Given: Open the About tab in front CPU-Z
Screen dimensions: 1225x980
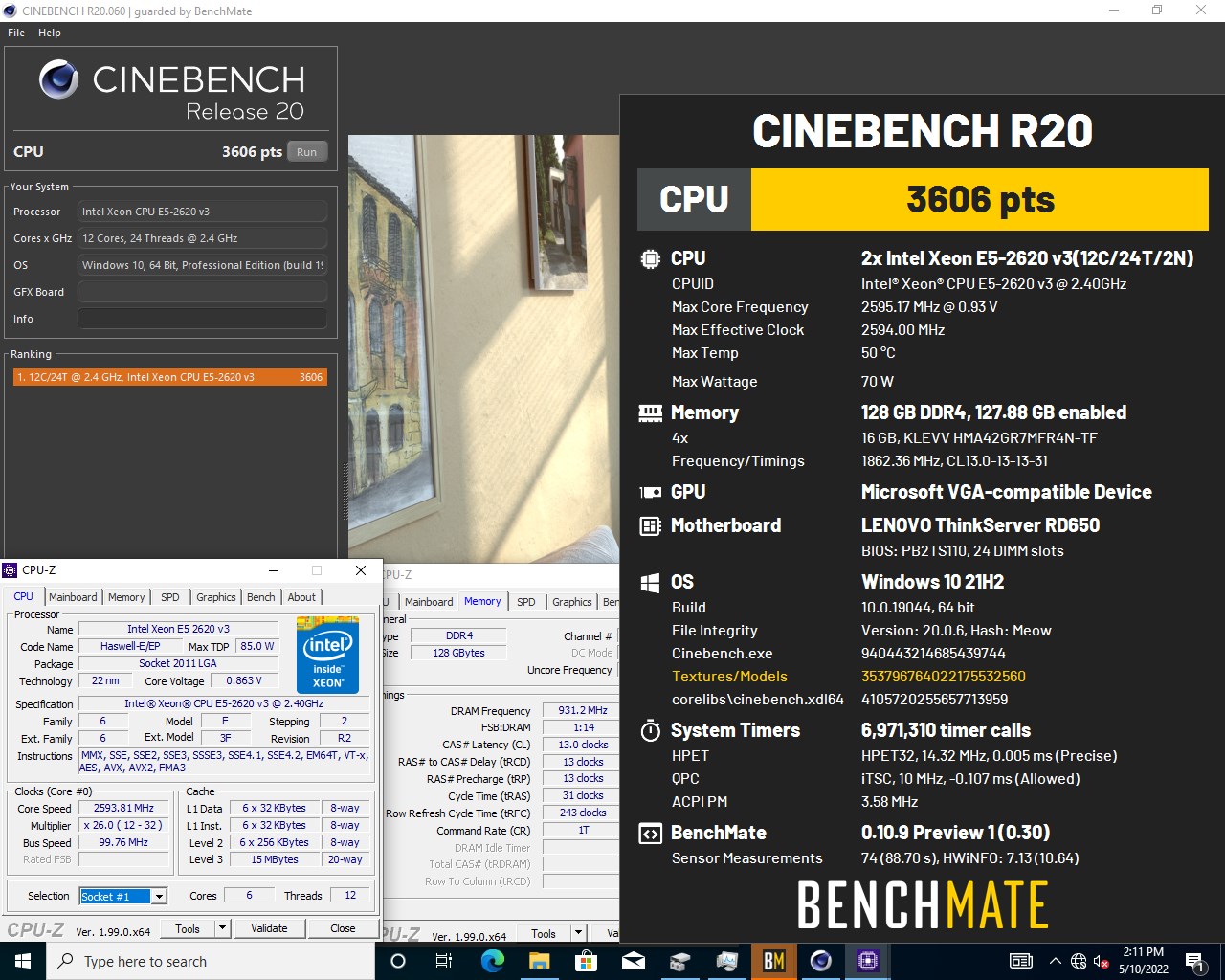Looking at the screenshot, I should click(x=301, y=597).
